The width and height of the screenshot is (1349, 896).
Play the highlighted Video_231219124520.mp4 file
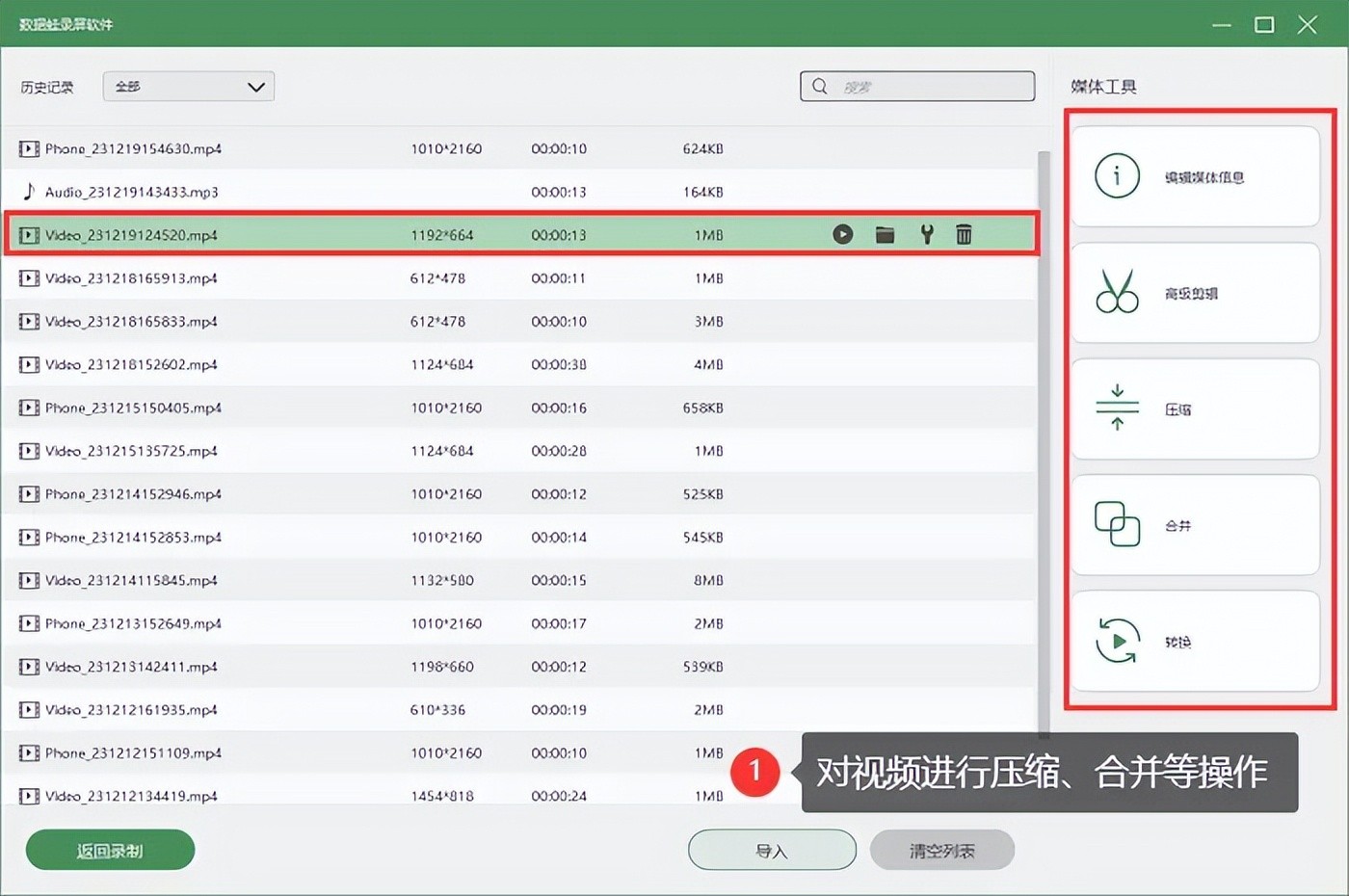842,234
